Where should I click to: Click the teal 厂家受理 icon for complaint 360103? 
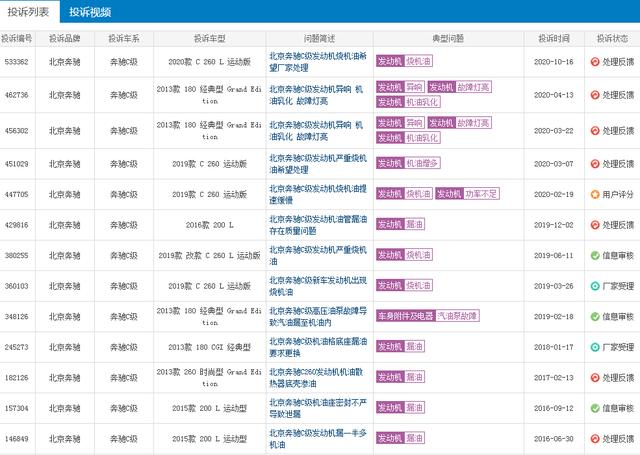595,286
